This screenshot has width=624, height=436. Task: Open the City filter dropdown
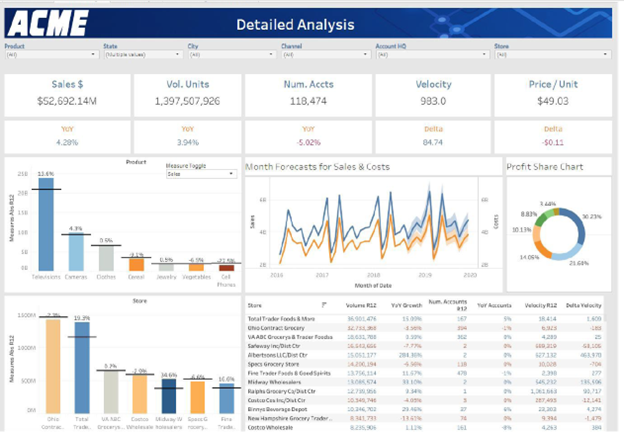232,54
